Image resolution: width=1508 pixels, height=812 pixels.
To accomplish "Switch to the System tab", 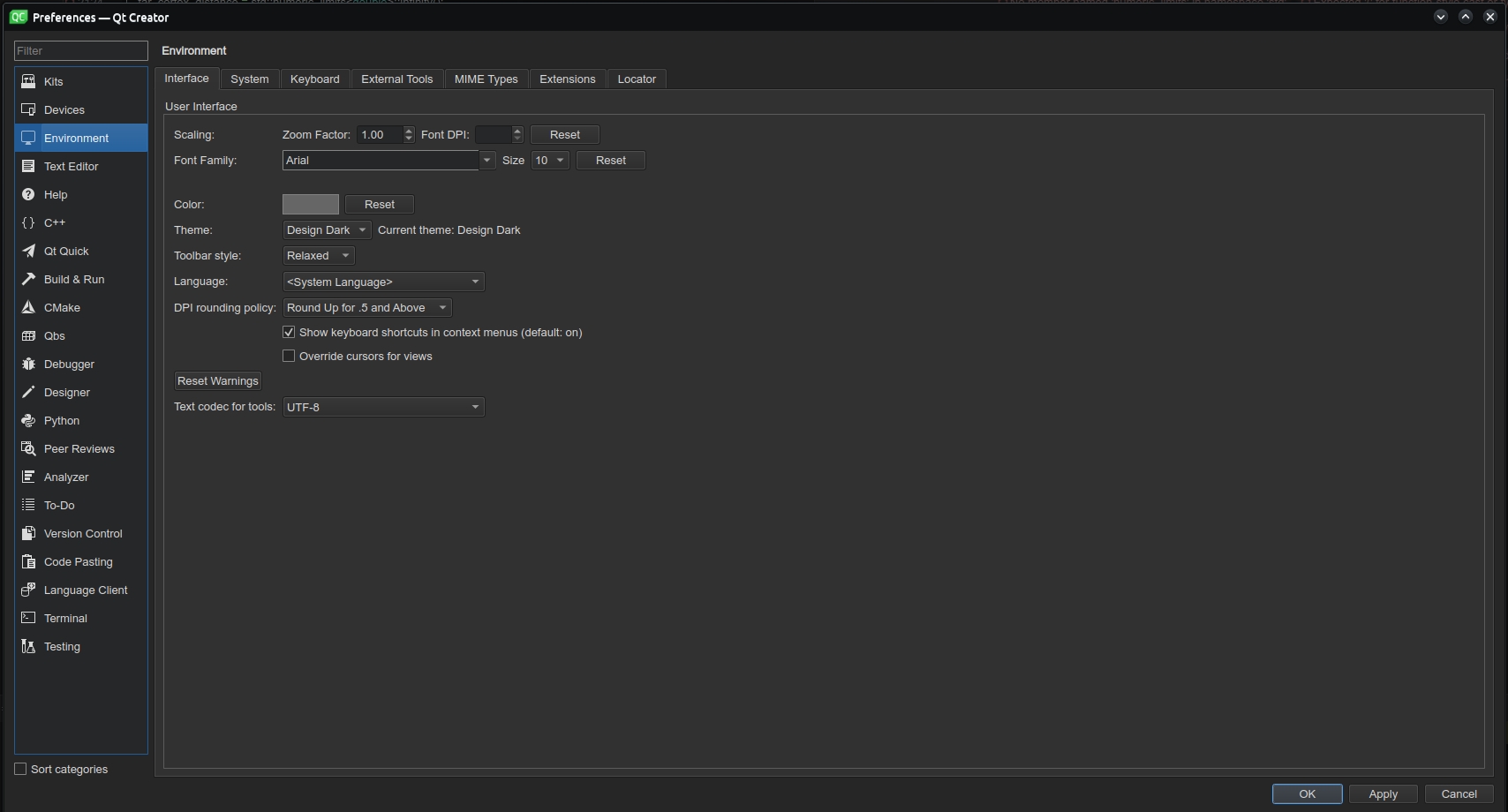I will pyautogui.click(x=250, y=79).
